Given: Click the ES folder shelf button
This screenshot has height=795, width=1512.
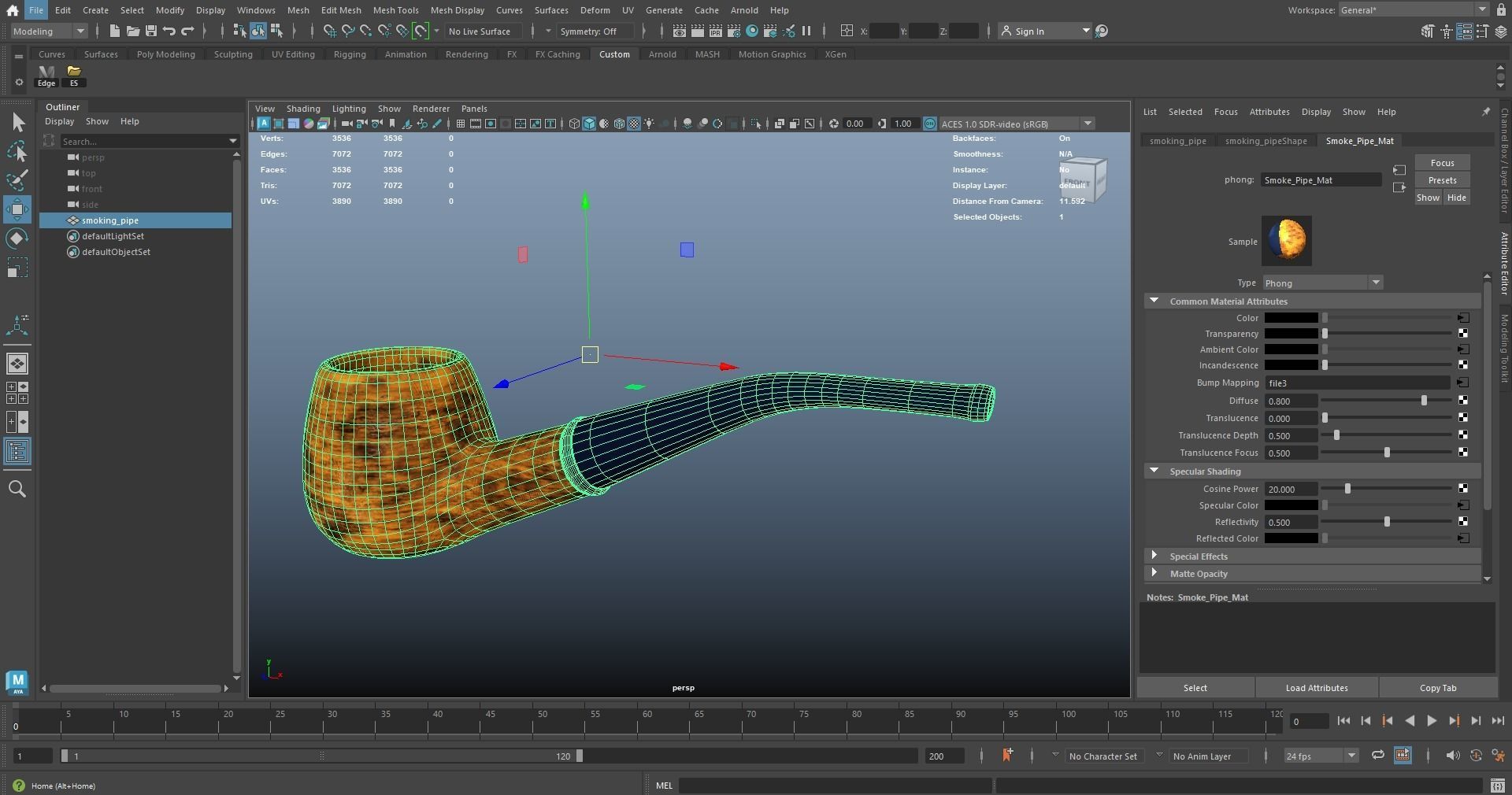Looking at the screenshot, I should pos(74,76).
